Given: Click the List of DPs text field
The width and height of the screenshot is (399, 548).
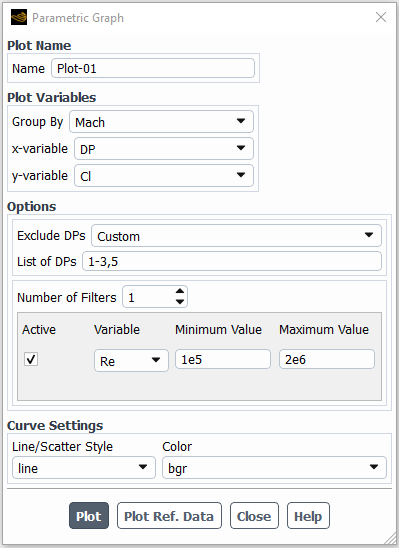Looking at the screenshot, I should click(x=232, y=261).
